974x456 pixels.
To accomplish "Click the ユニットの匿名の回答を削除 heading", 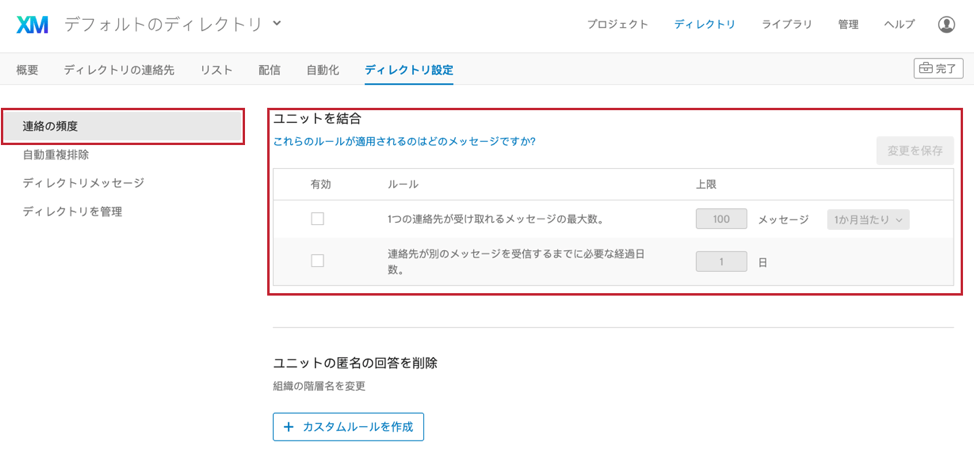I will pos(355,363).
